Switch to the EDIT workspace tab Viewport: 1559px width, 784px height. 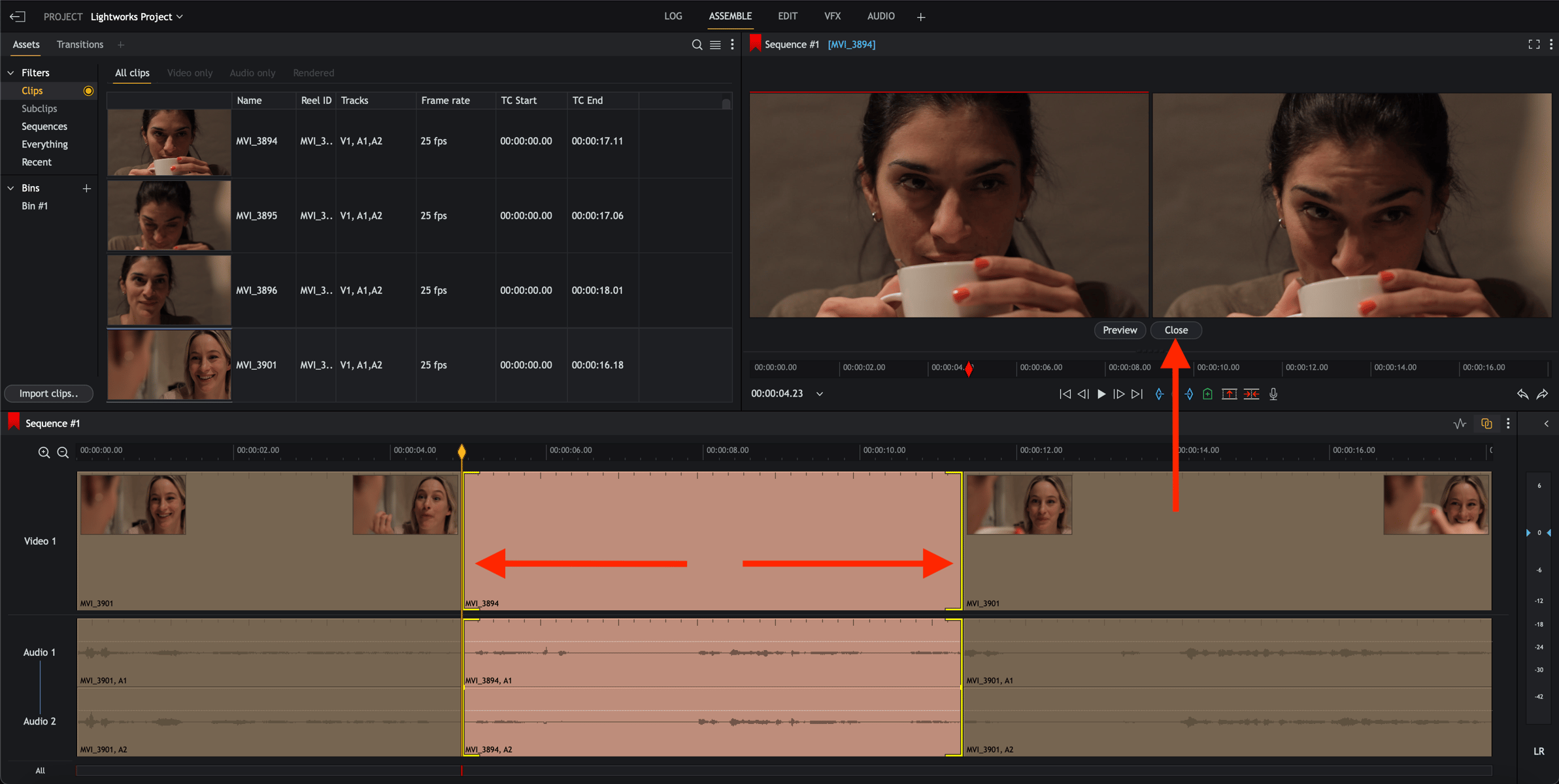pyautogui.click(x=787, y=16)
